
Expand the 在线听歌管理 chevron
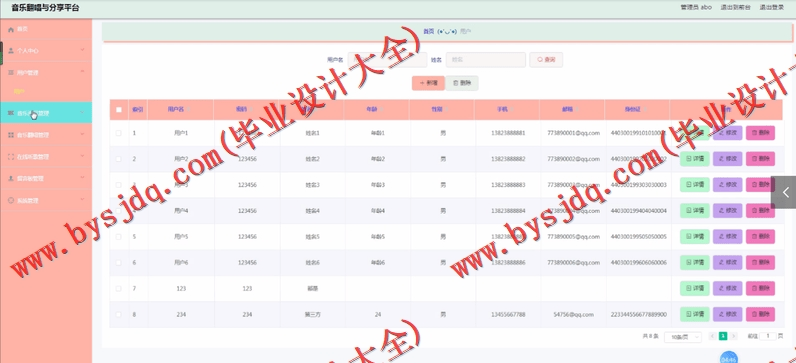coord(82,156)
